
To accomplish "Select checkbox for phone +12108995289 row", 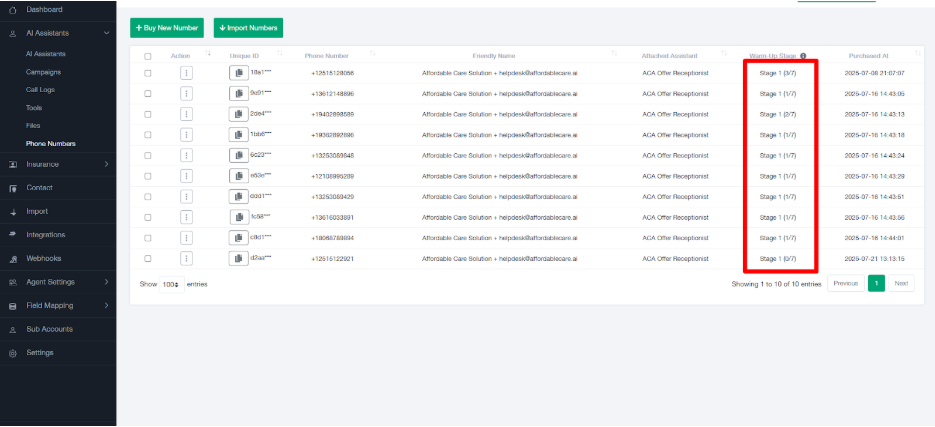I will tap(148, 176).
